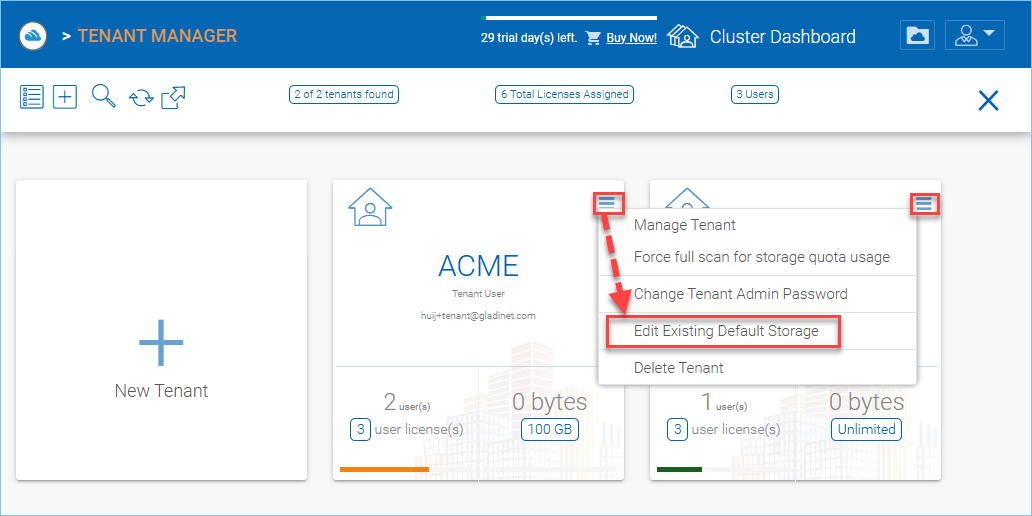The width and height of the screenshot is (1032, 516).
Task: Select Edit Existing Default Storage
Action: tap(726, 331)
